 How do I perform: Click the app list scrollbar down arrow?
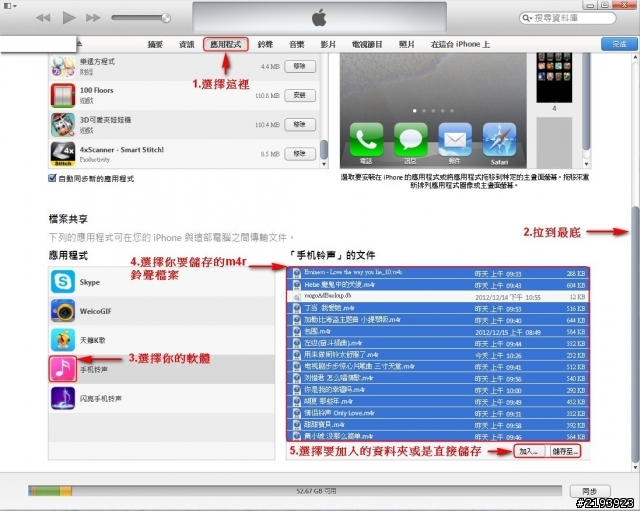coord(324,164)
